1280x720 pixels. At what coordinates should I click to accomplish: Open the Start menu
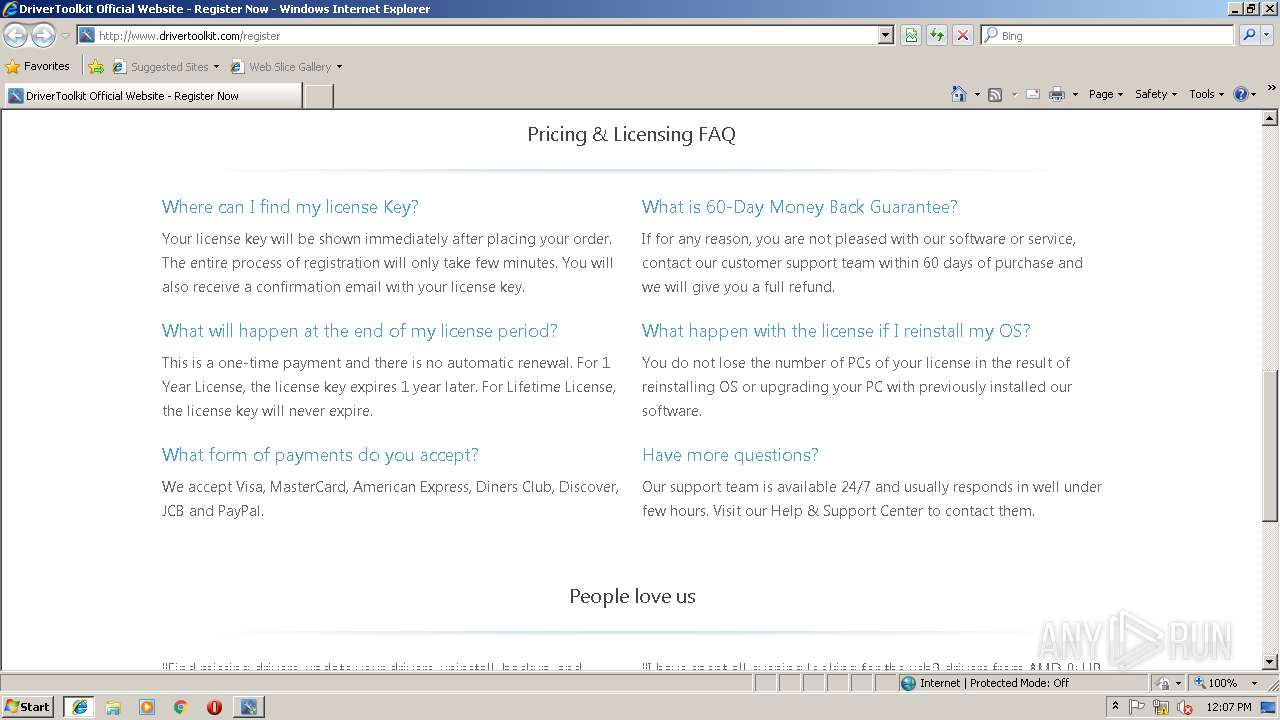(28, 707)
